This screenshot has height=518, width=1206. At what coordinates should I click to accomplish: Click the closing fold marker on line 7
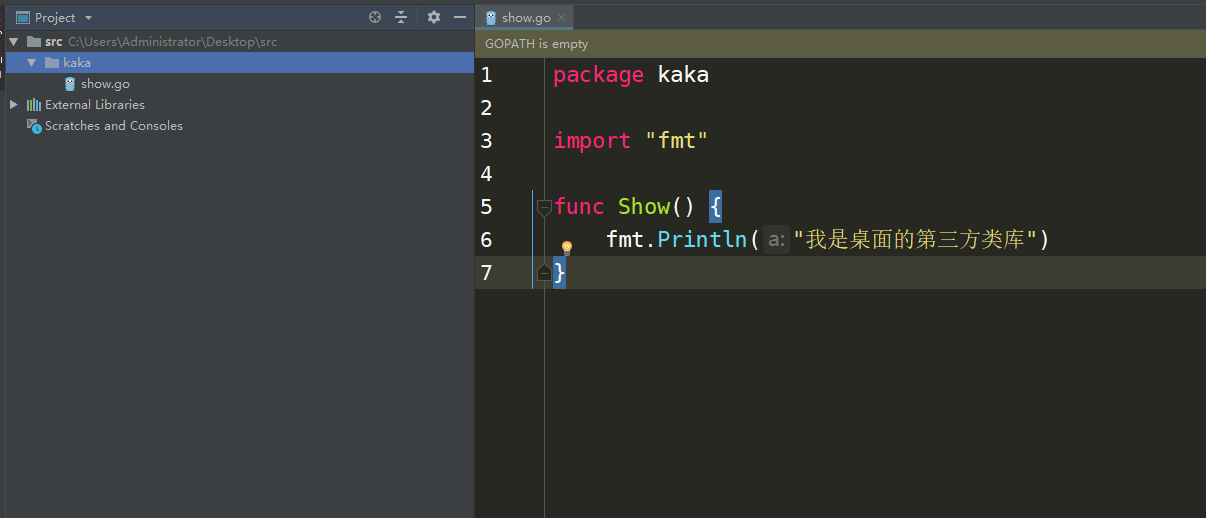point(544,272)
